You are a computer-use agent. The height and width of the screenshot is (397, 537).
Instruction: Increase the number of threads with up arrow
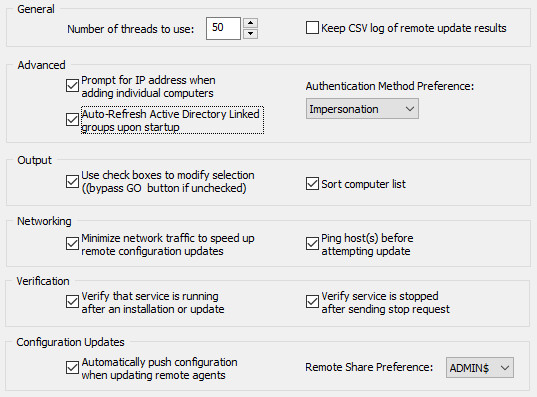tap(250, 23)
